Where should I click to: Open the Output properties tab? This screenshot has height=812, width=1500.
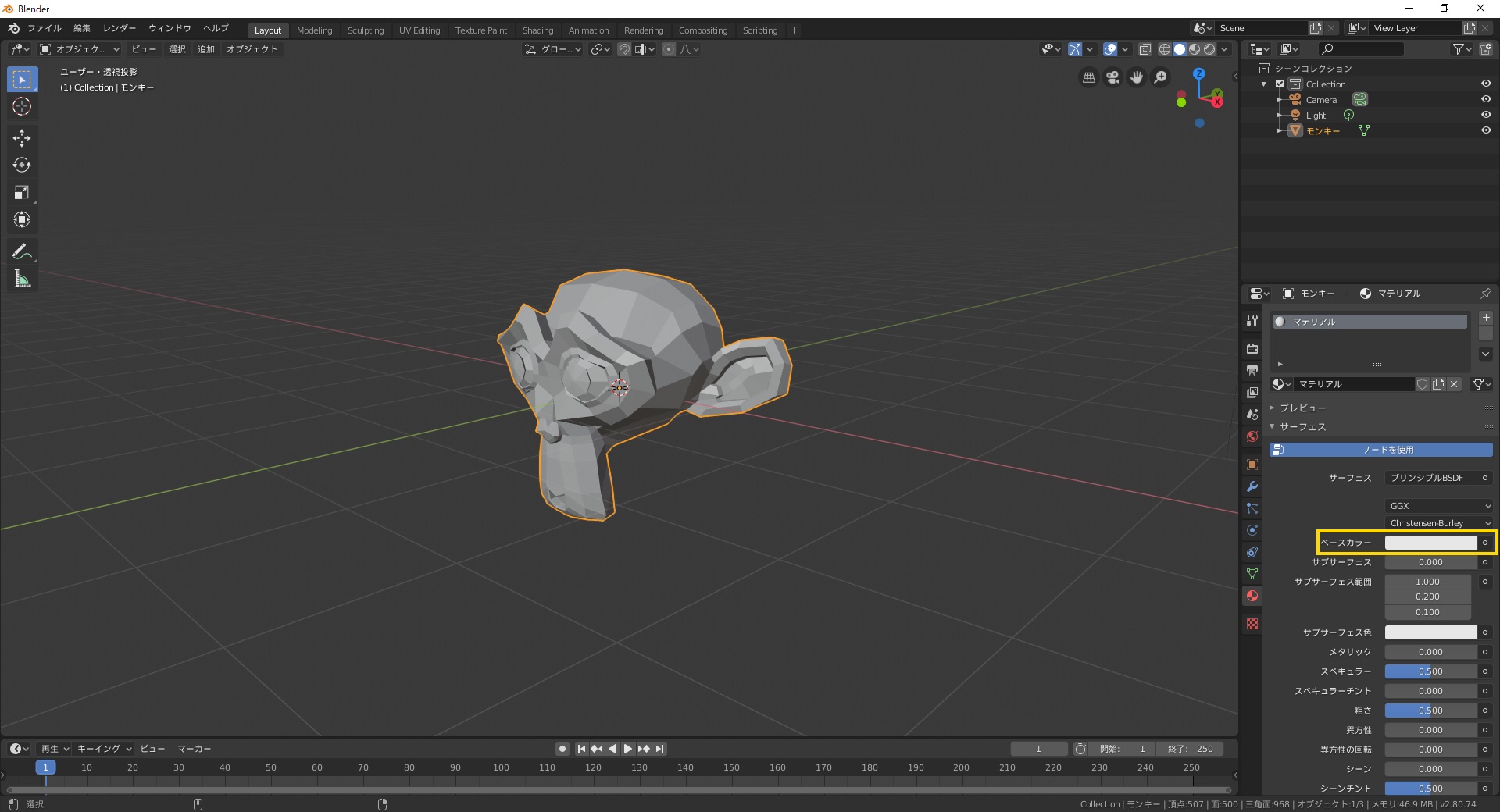1252,370
